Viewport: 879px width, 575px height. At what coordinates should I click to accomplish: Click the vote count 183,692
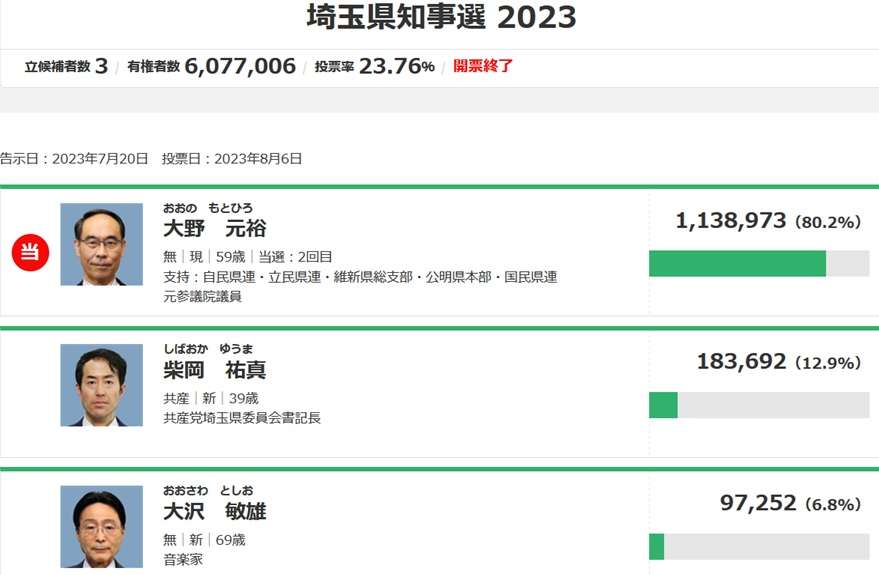coord(741,361)
